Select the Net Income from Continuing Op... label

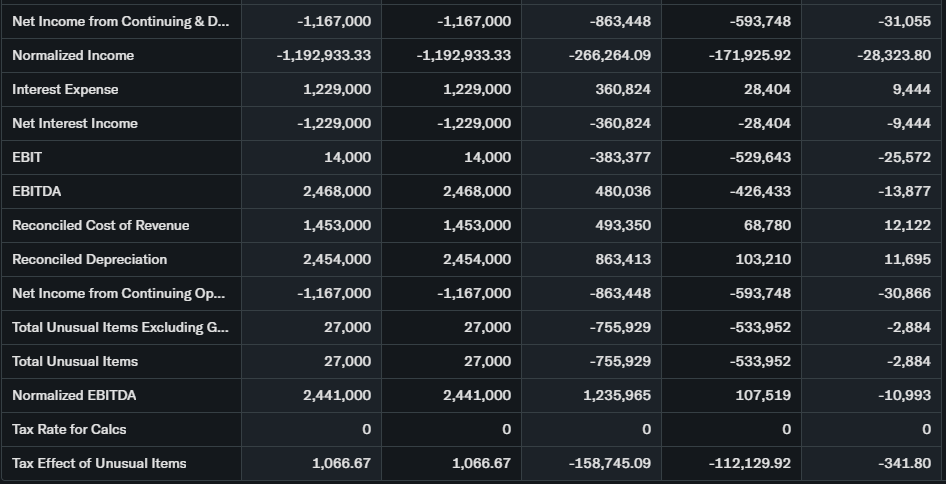point(118,293)
